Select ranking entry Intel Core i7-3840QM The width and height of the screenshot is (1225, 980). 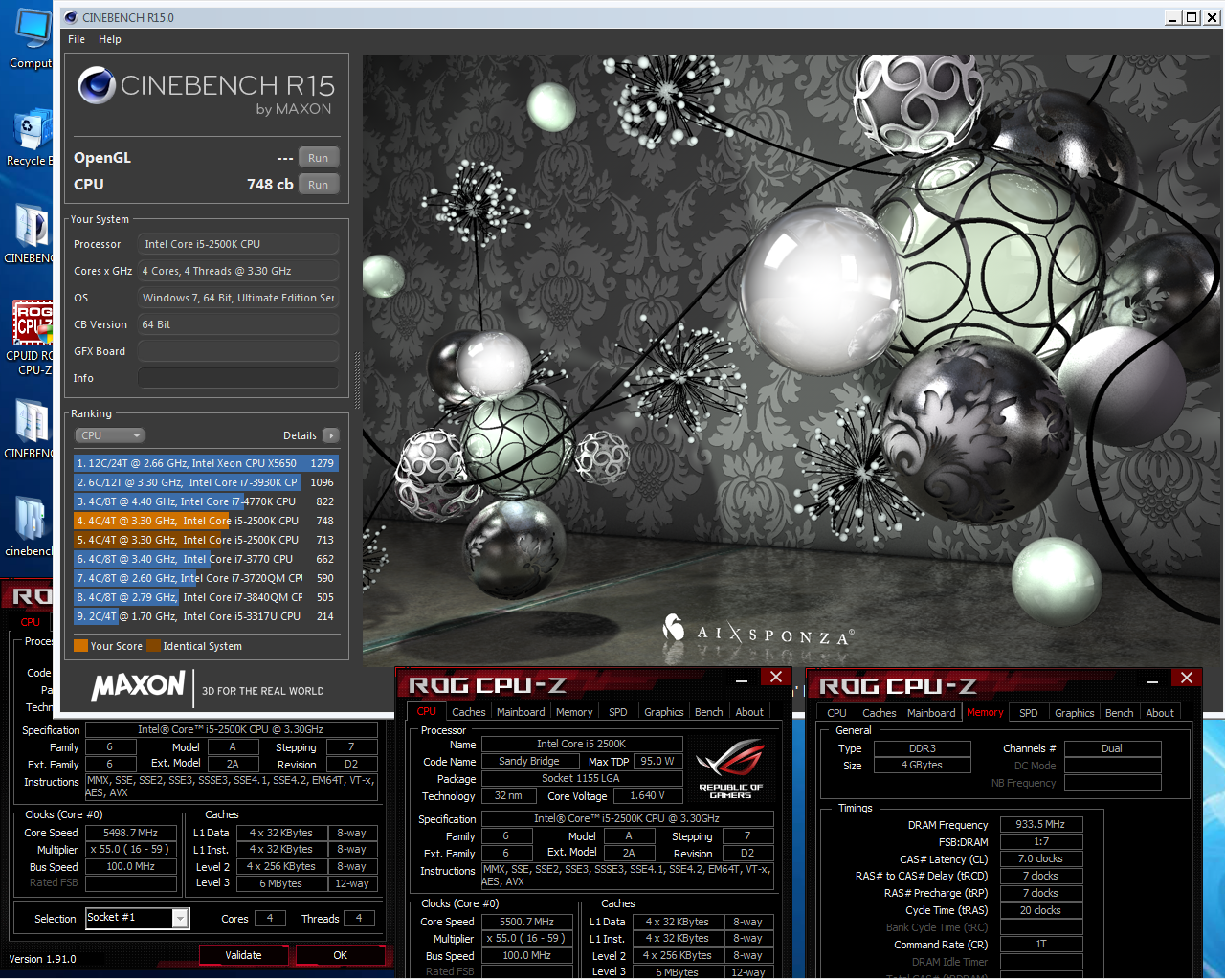point(206,597)
